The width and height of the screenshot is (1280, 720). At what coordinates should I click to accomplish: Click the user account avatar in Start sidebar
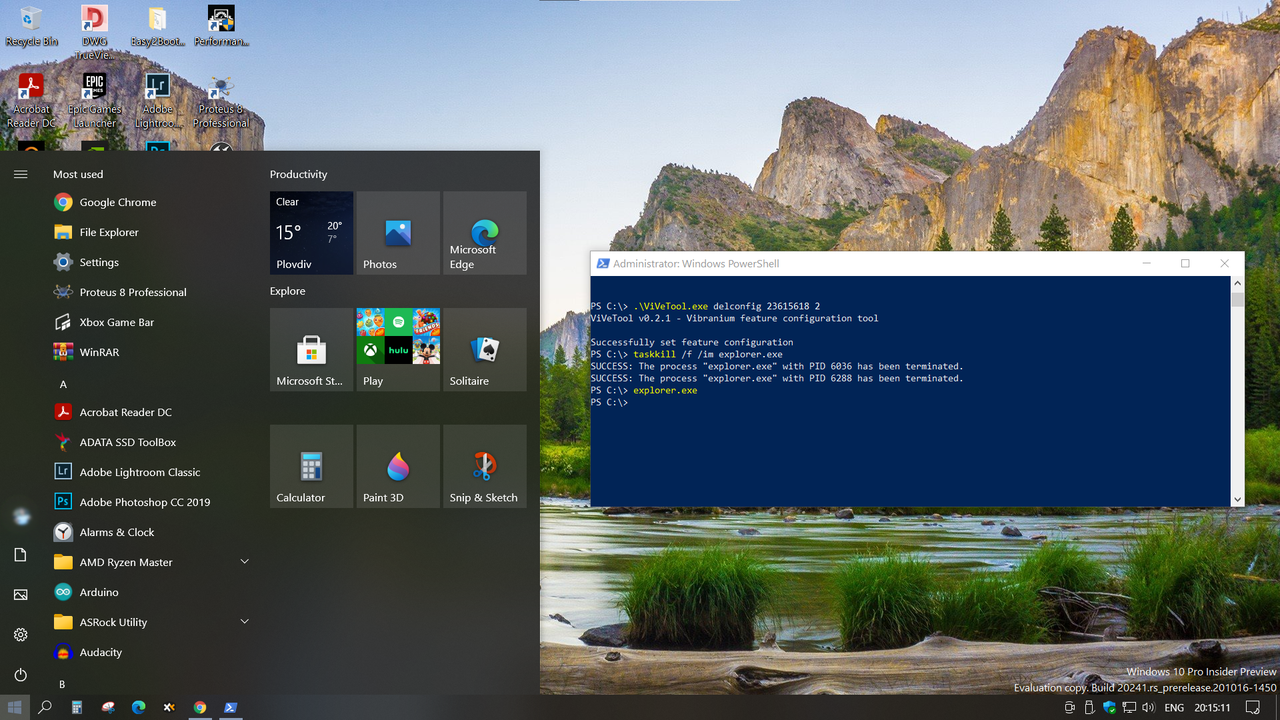click(20, 515)
